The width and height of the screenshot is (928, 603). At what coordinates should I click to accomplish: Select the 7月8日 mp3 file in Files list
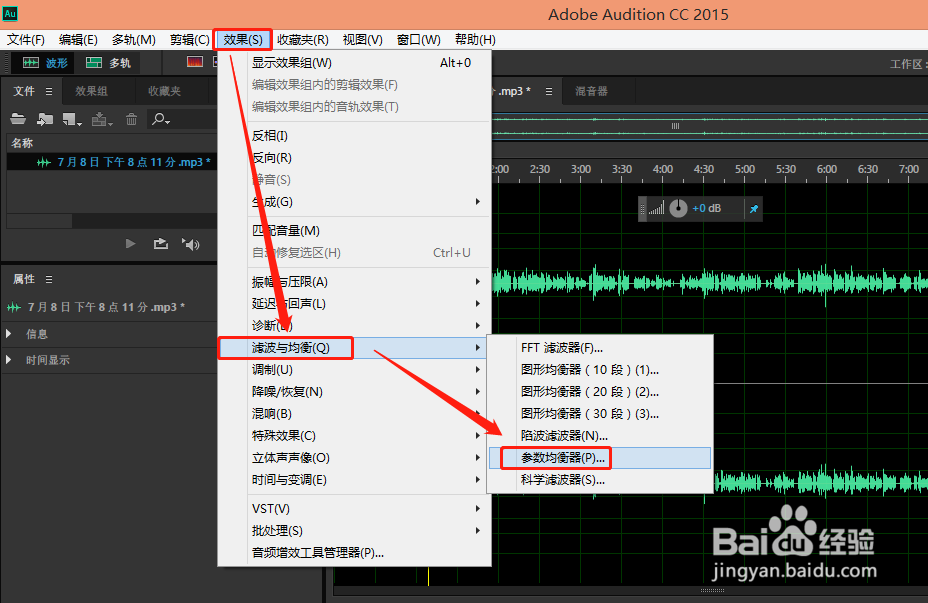(112, 162)
